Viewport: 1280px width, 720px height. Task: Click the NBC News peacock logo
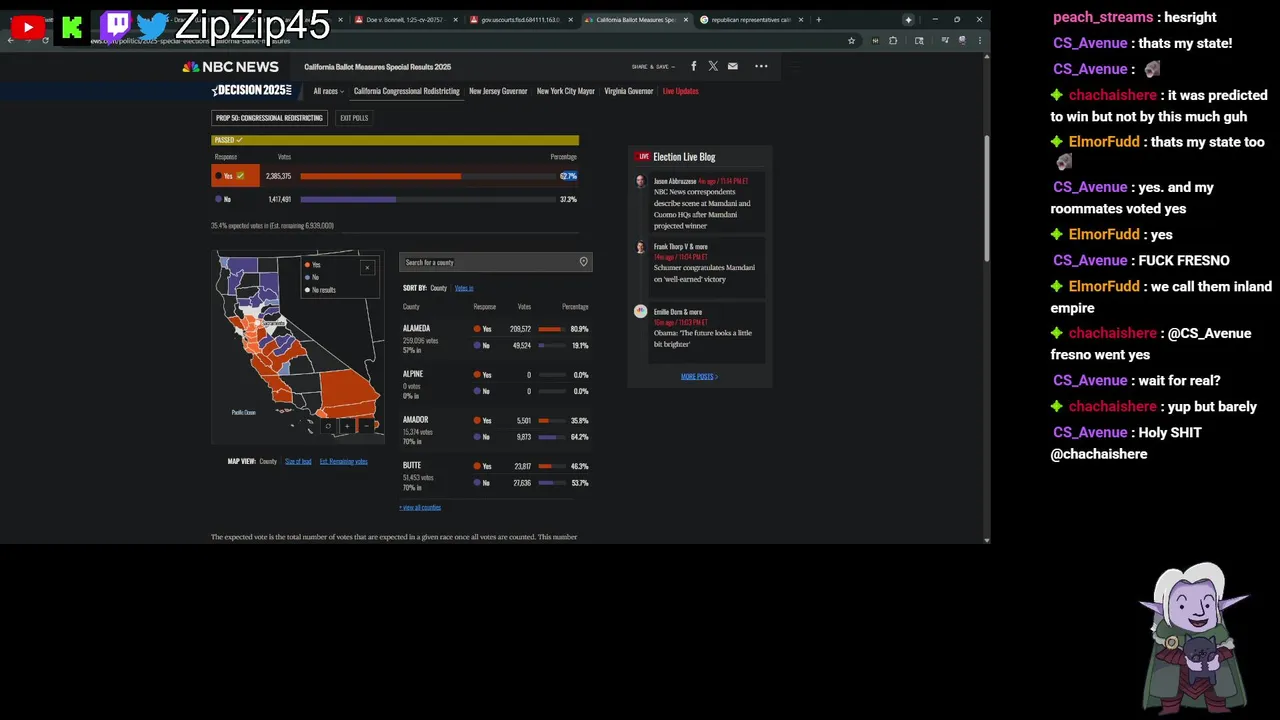[230, 67]
